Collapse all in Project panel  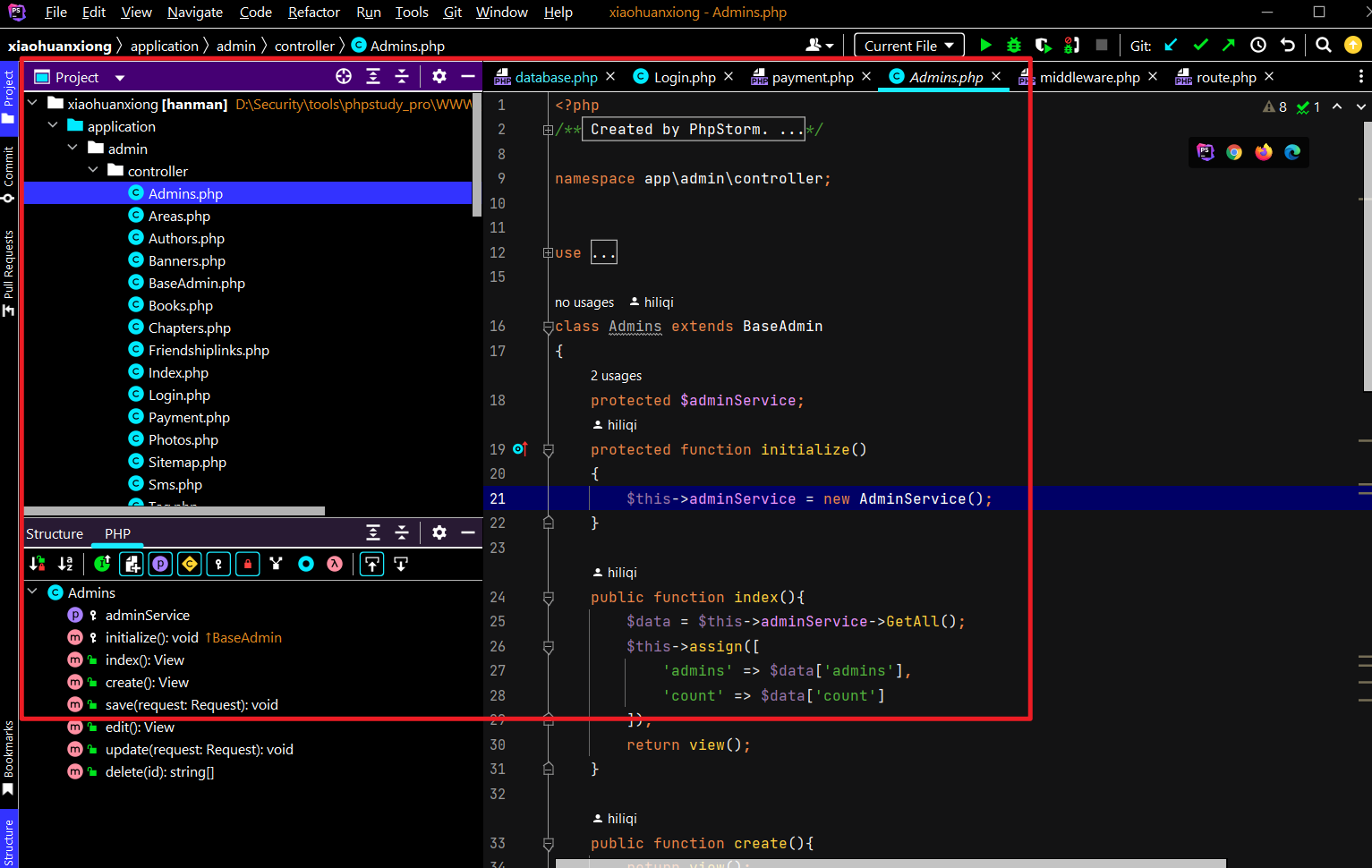402,77
